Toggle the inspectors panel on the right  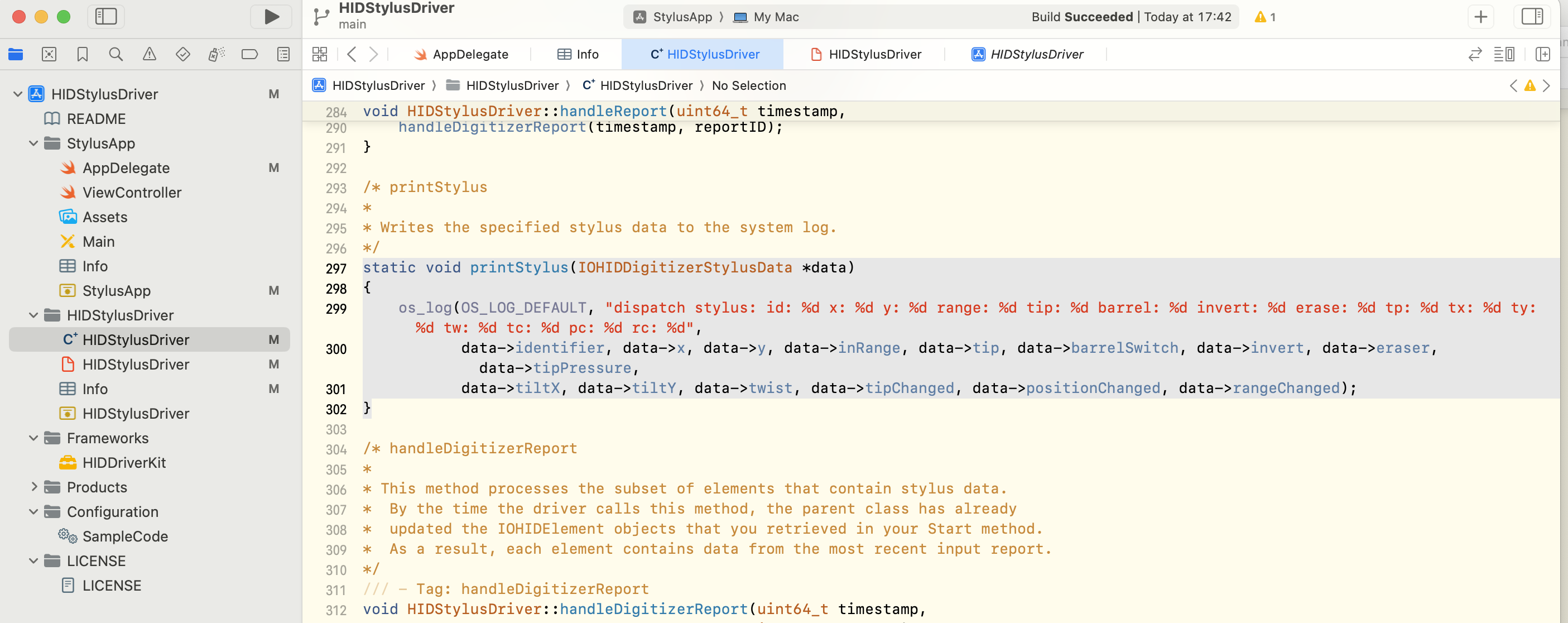click(1532, 17)
